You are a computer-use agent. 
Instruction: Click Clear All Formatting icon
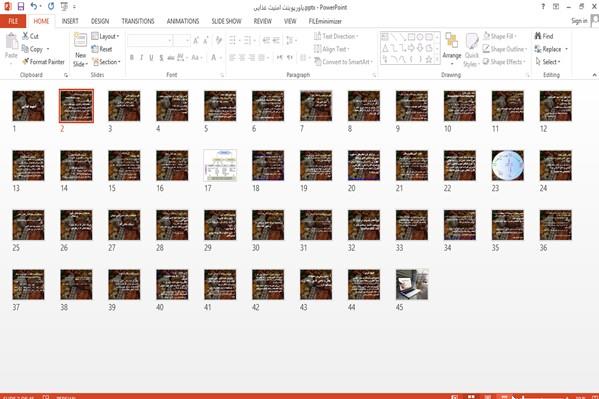coord(219,40)
